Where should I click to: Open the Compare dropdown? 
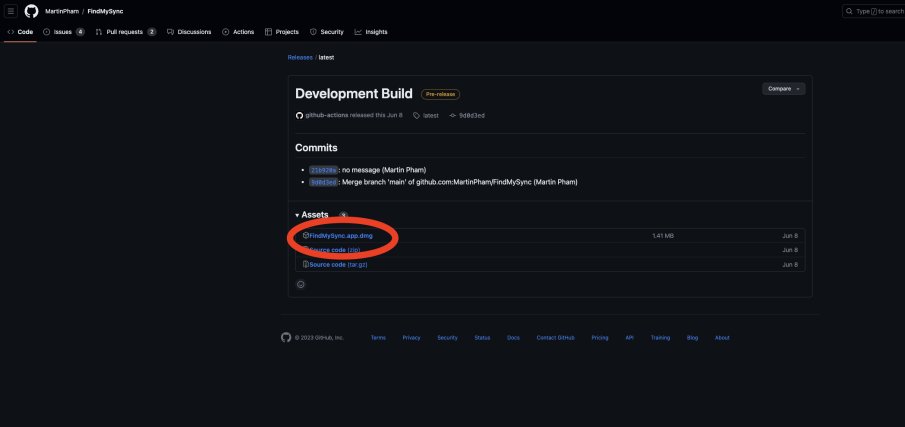[783, 88]
